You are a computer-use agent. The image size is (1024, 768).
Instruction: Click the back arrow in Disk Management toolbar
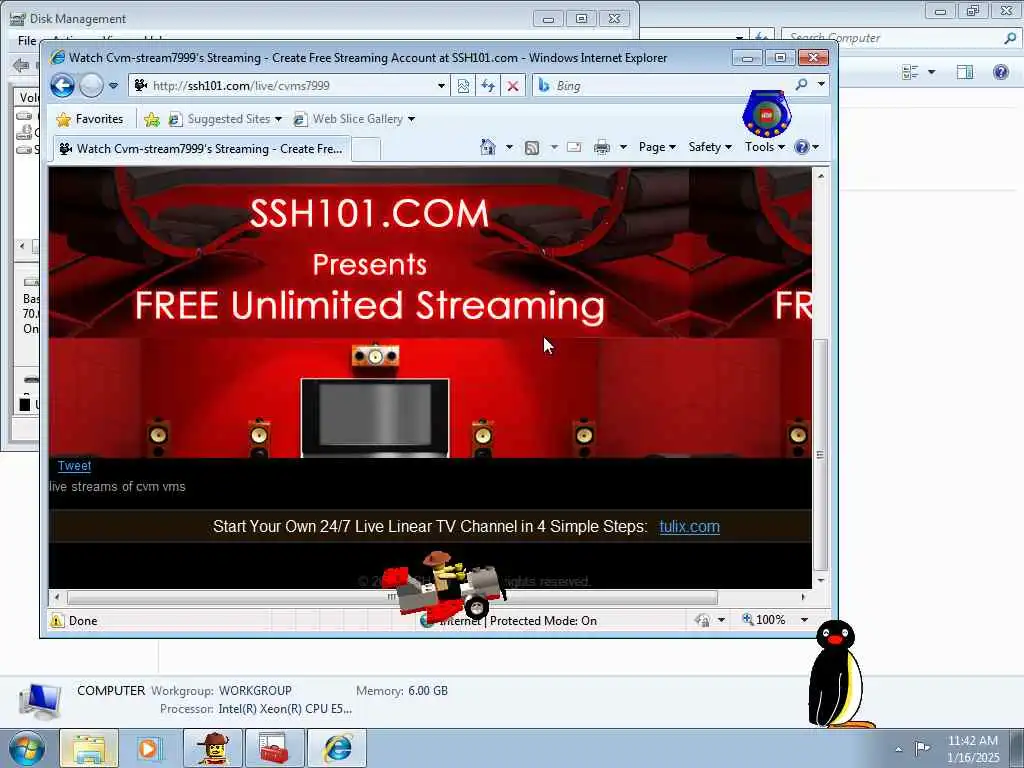point(21,65)
